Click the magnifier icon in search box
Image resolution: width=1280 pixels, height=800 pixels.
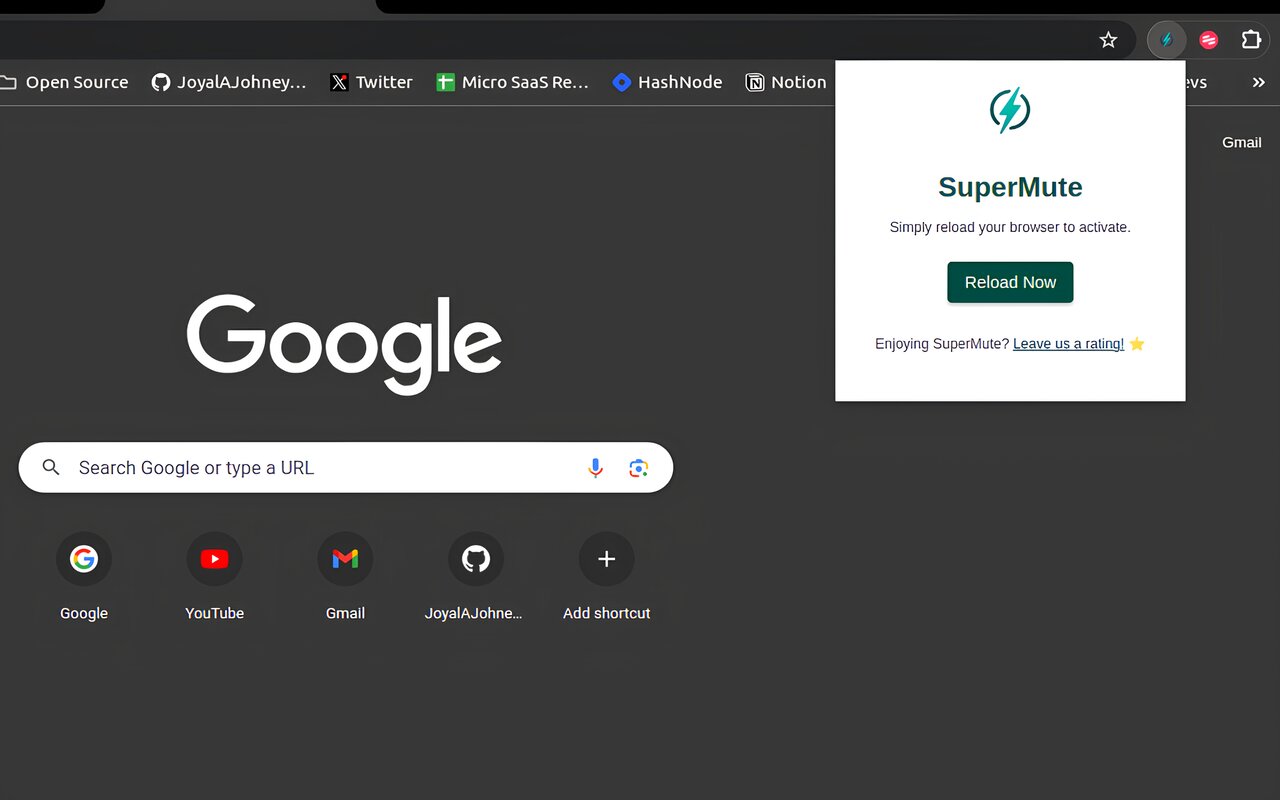51,467
